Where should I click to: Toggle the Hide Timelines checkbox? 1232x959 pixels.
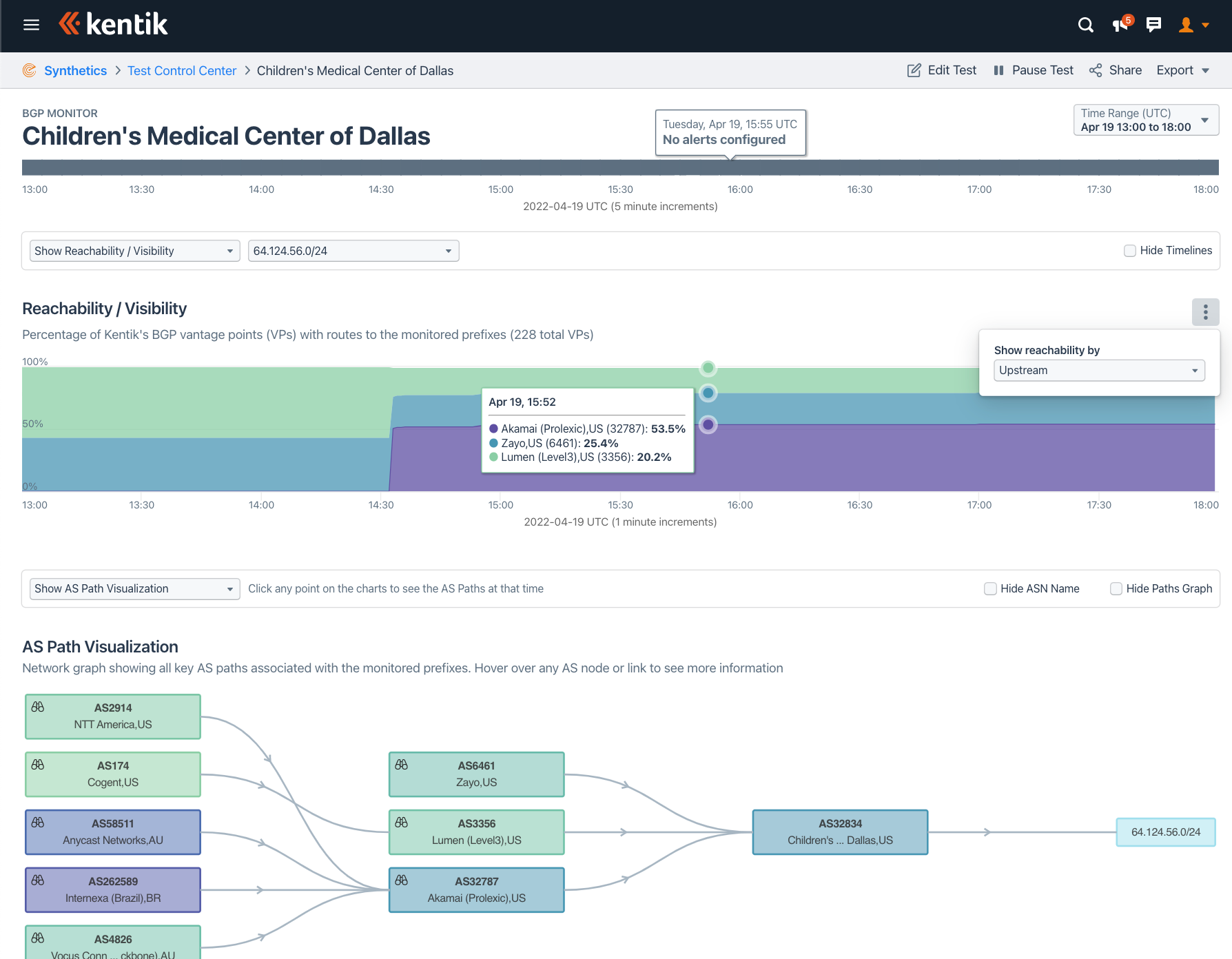click(x=1130, y=251)
